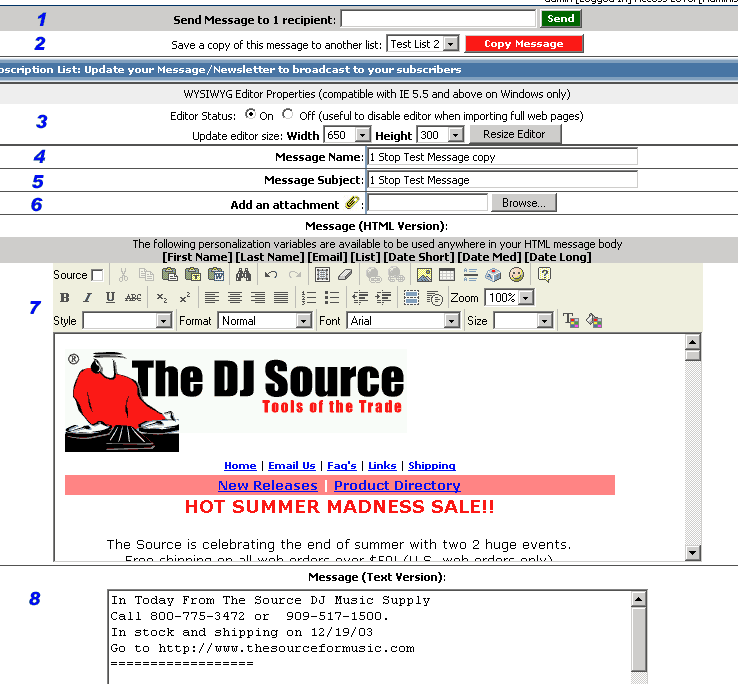
Task: Click HTML editor scrollbar down arrow
Action: point(693,553)
